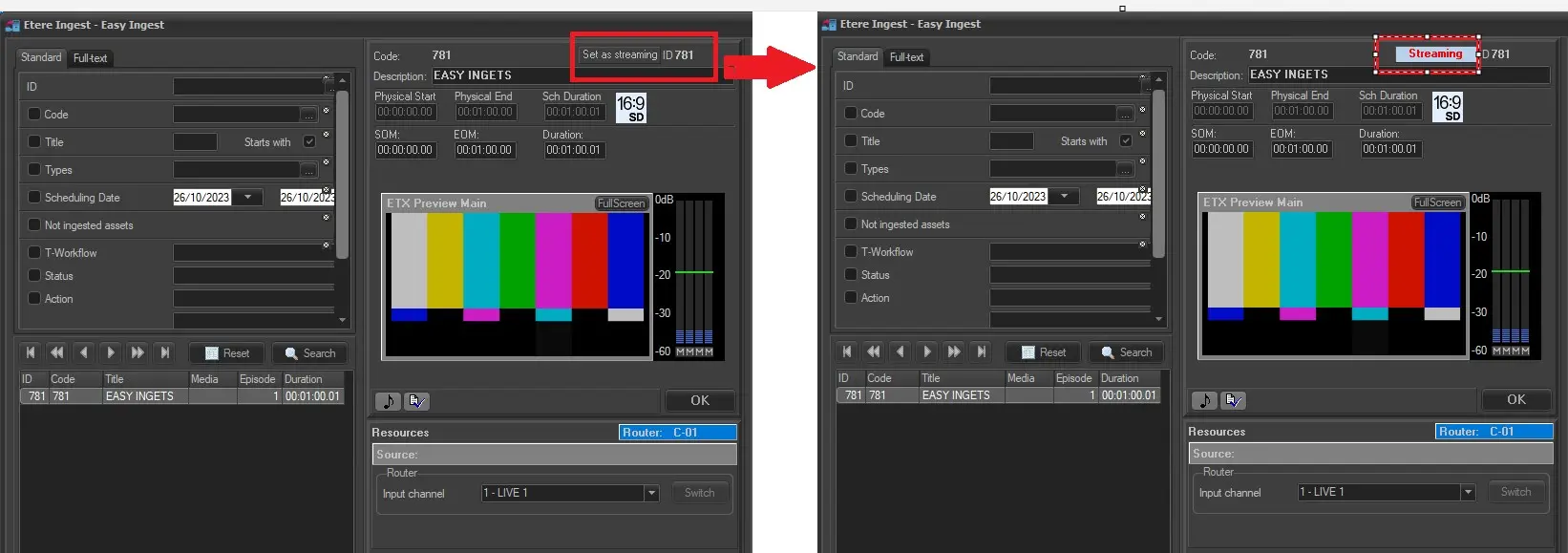Expand Input channel dropdown in right window

pyautogui.click(x=1468, y=493)
